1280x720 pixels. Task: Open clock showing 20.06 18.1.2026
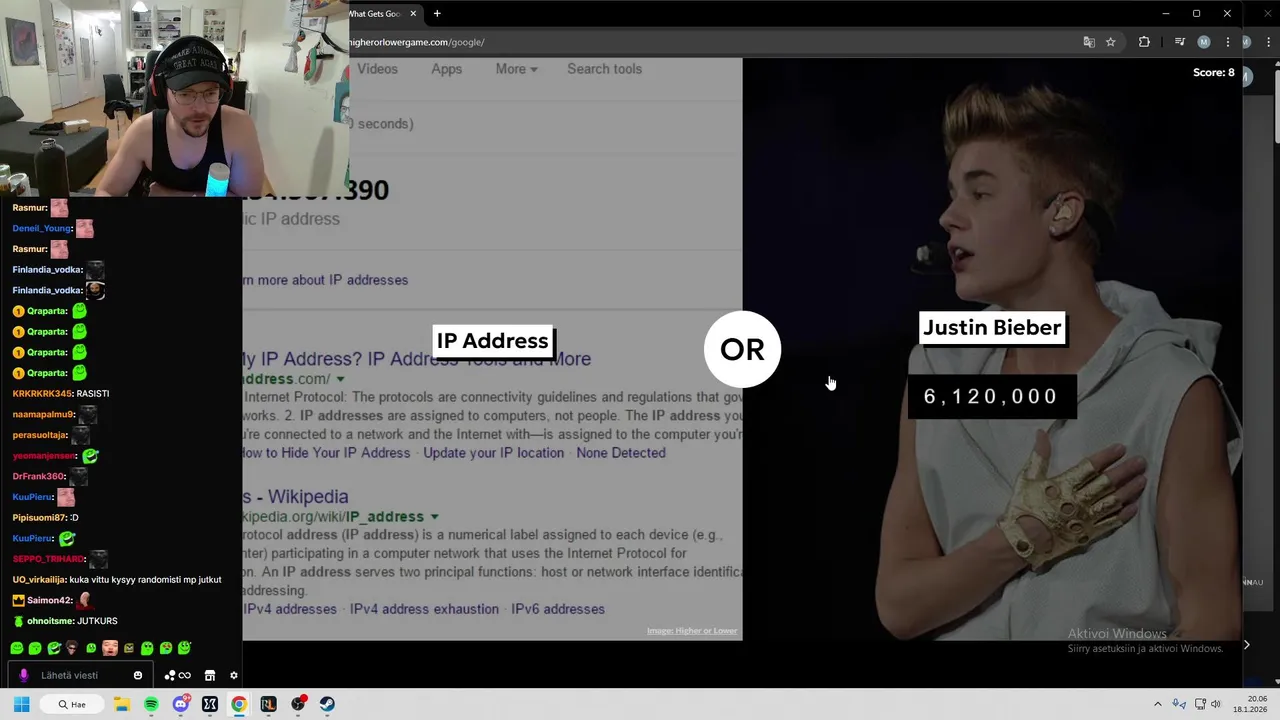[x=1251, y=704]
